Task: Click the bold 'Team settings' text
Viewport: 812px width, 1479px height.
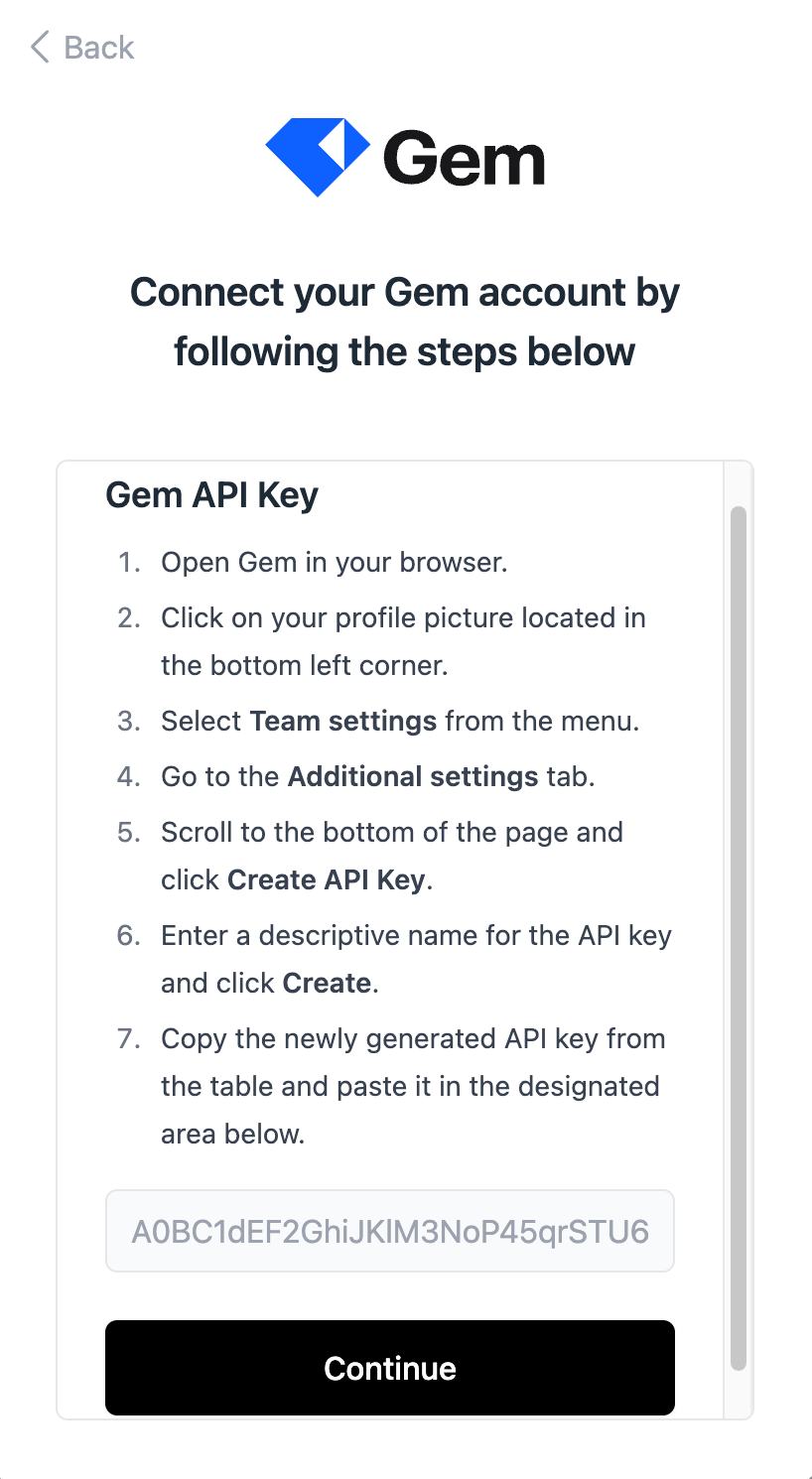Action: 342,721
